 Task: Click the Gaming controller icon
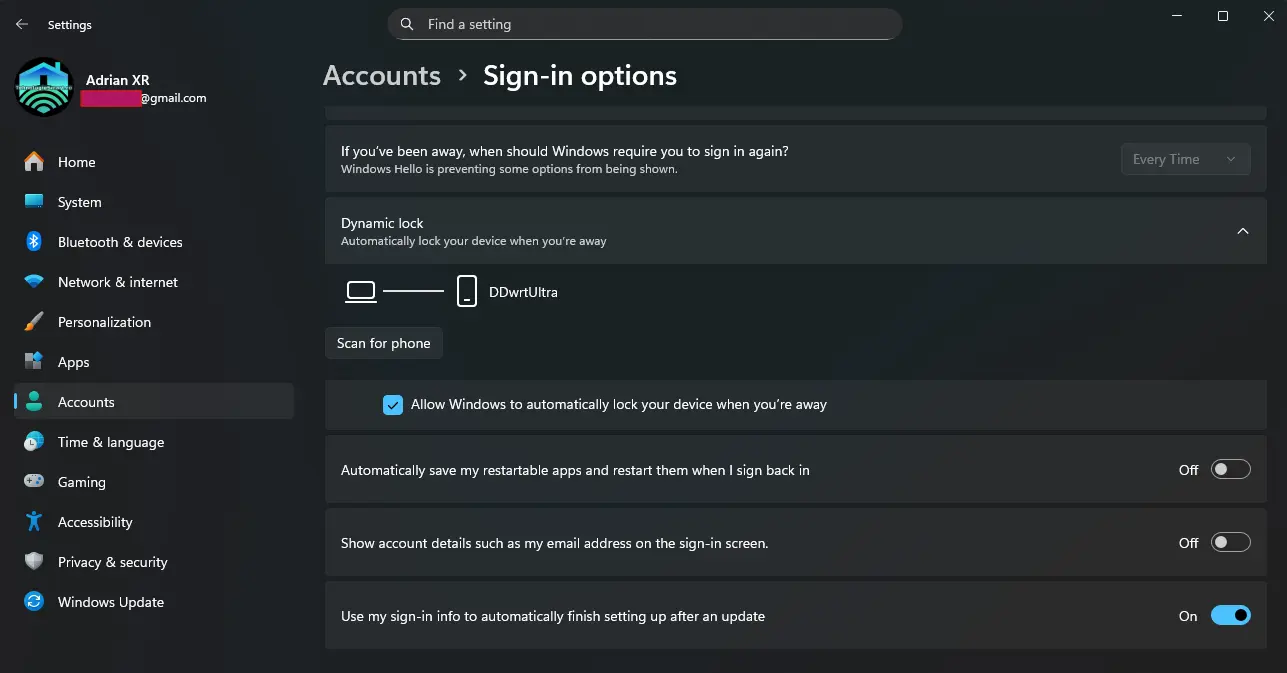point(34,482)
